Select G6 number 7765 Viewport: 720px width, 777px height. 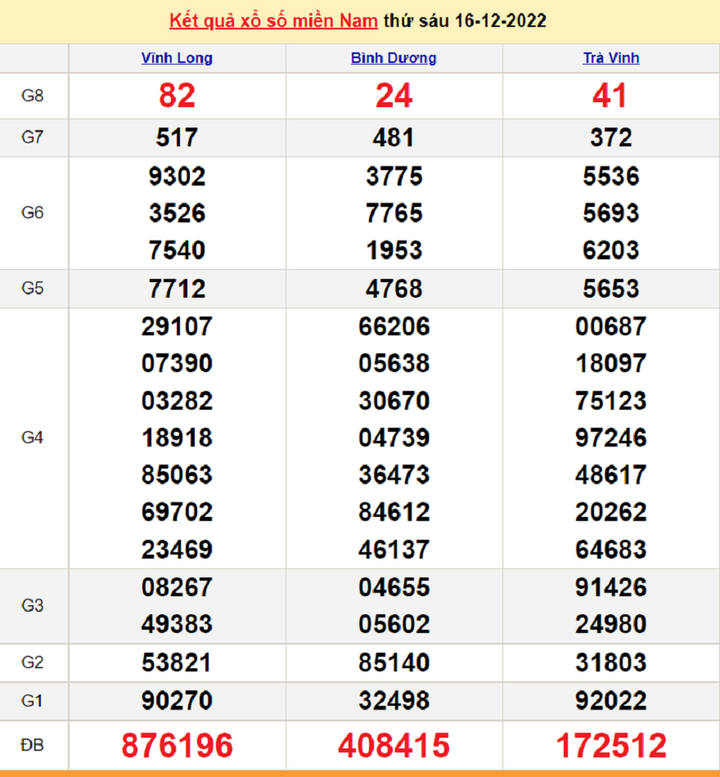pos(394,213)
